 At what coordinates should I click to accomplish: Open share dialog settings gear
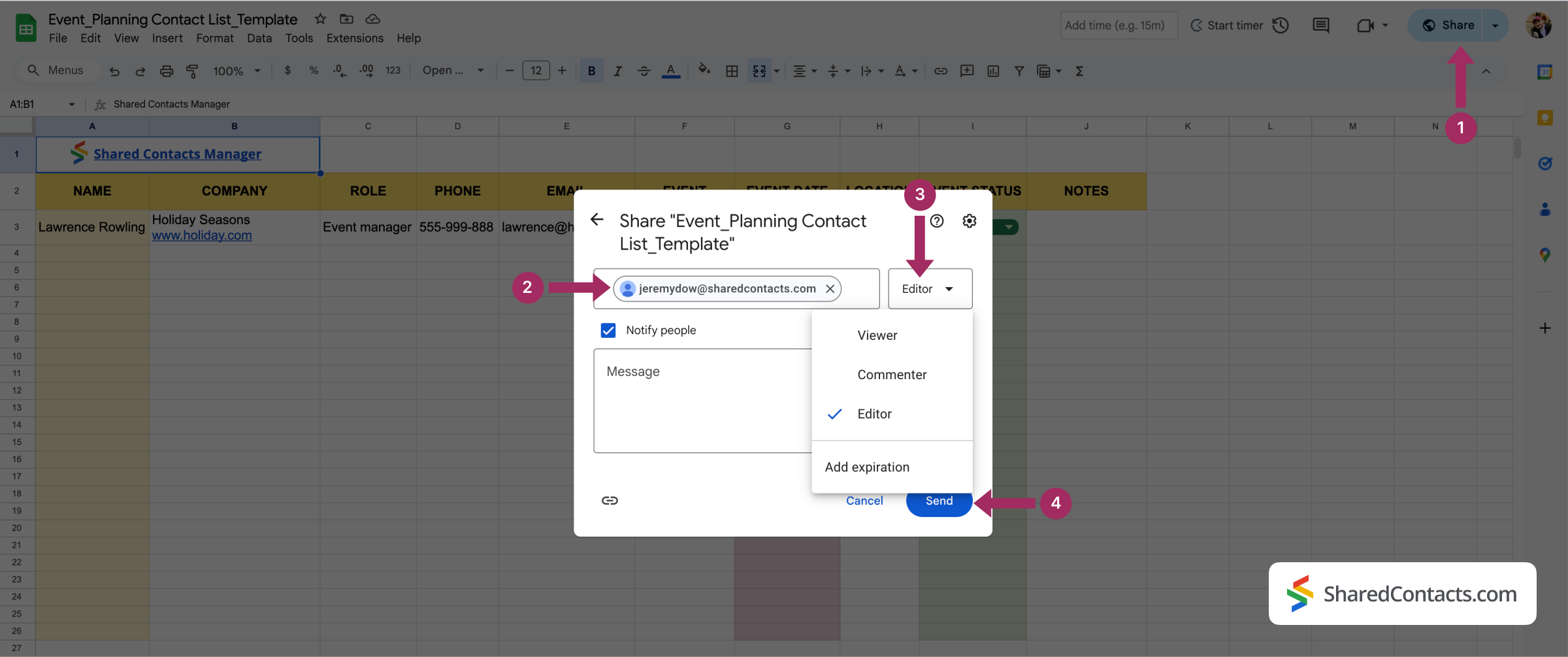[x=970, y=221]
